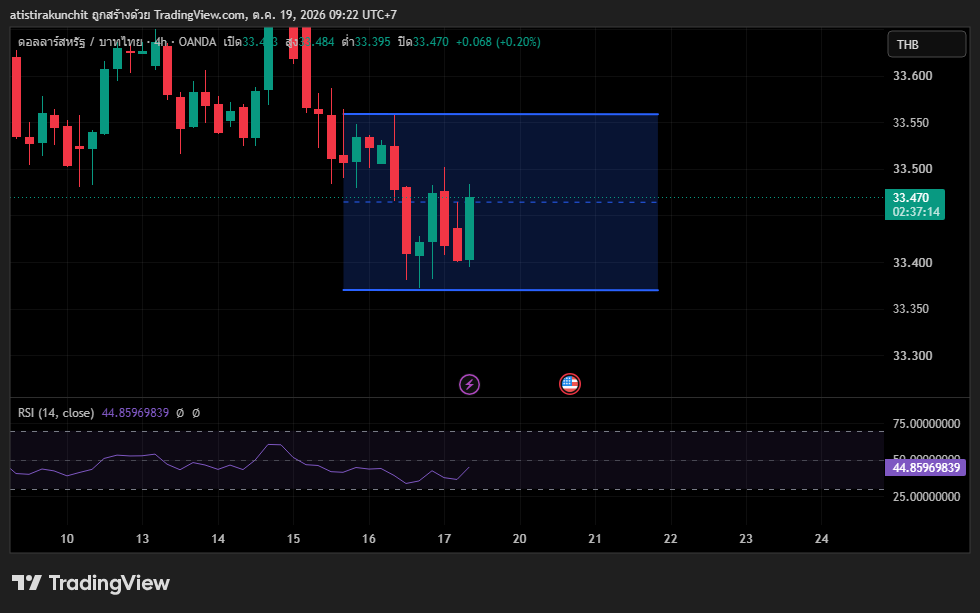Select date 24 on the time axis

[x=822, y=539]
